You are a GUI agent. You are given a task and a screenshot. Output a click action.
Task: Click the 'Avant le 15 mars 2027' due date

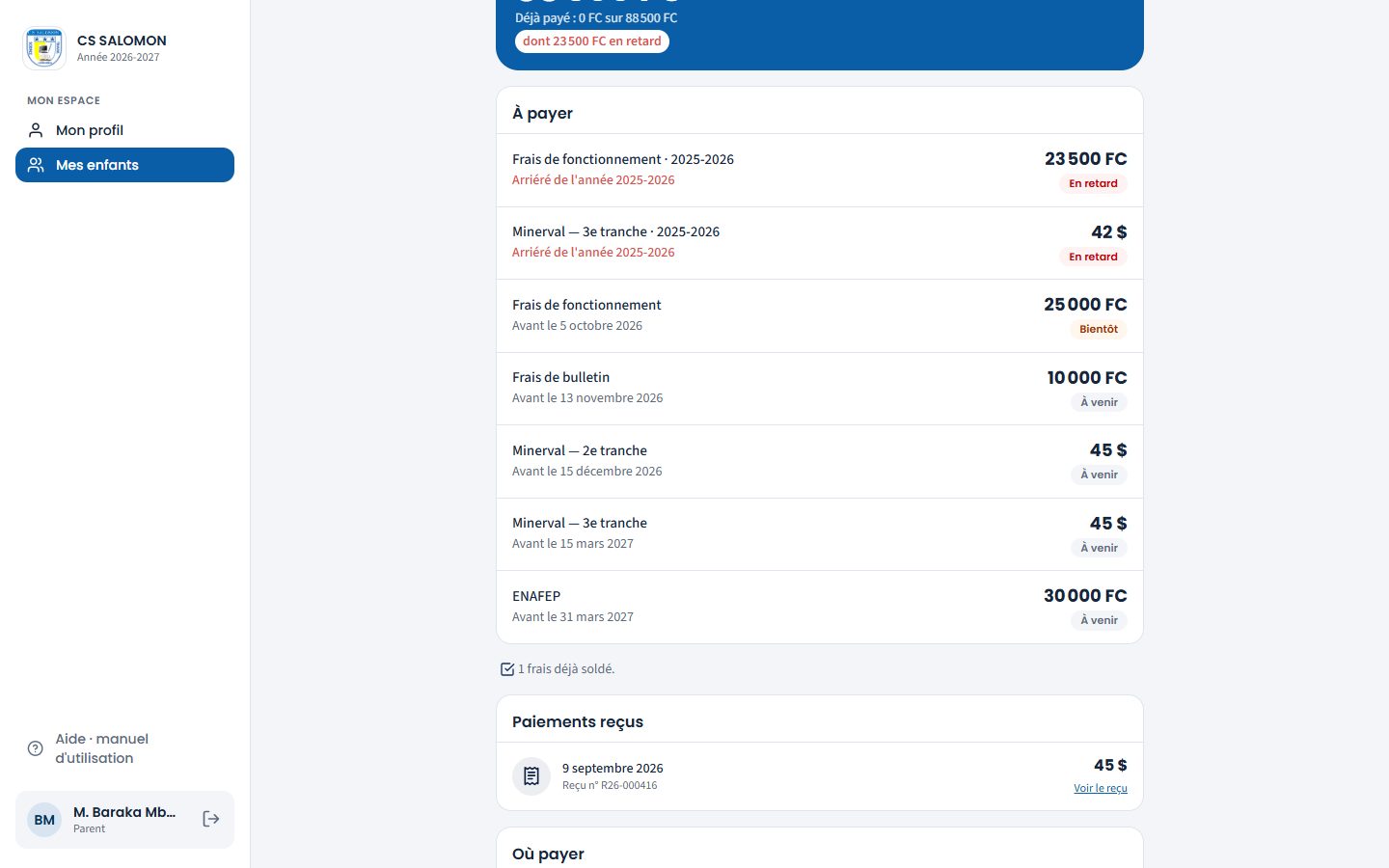pos(573,544)
